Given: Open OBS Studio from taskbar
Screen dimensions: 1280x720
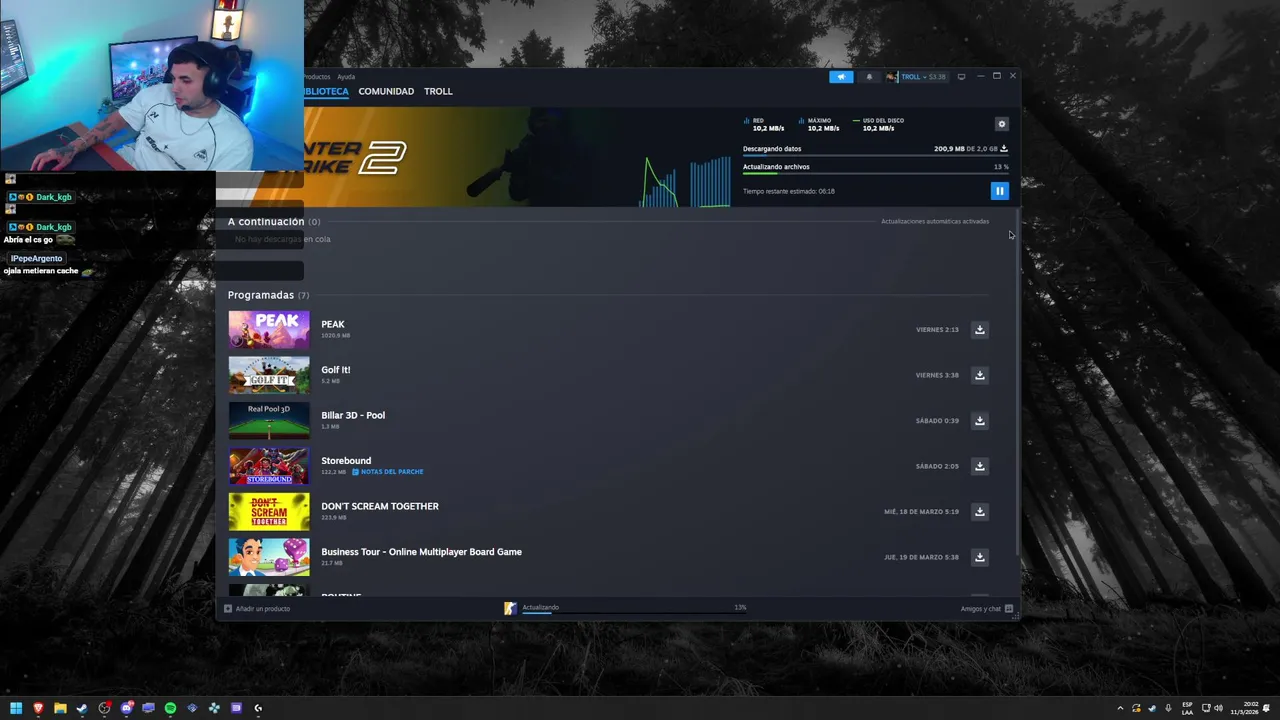Looking at the screenshot, I should 104,708.
